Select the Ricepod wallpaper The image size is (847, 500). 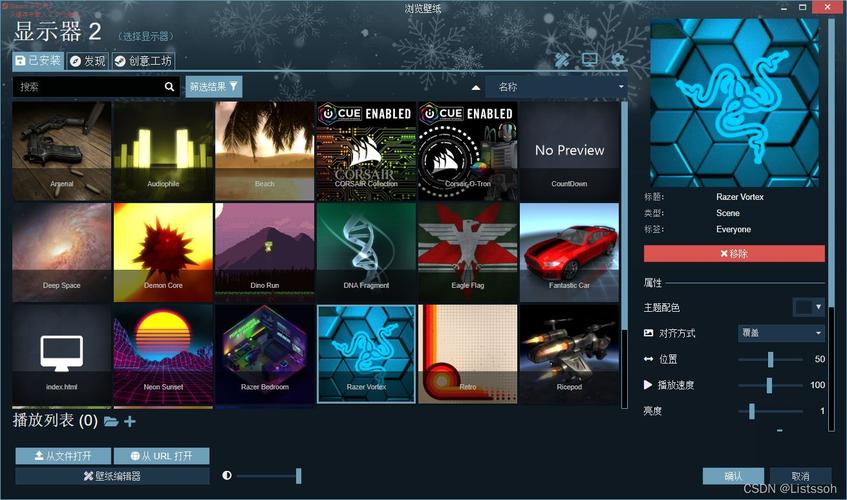pos(569,354)
